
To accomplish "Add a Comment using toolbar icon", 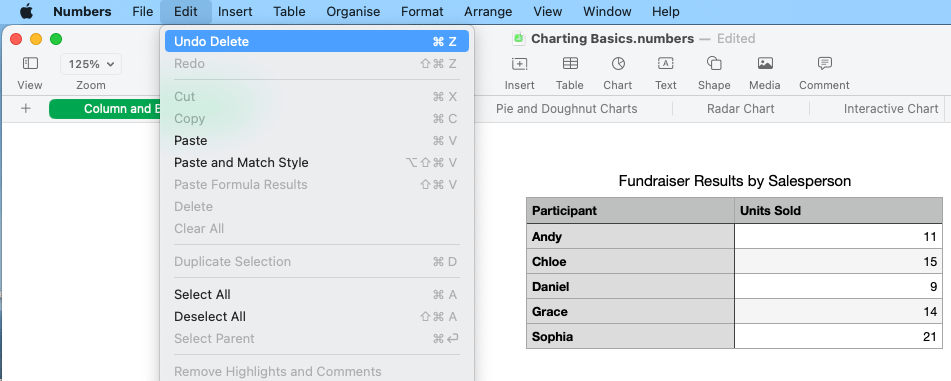I will tap(824, 63).
